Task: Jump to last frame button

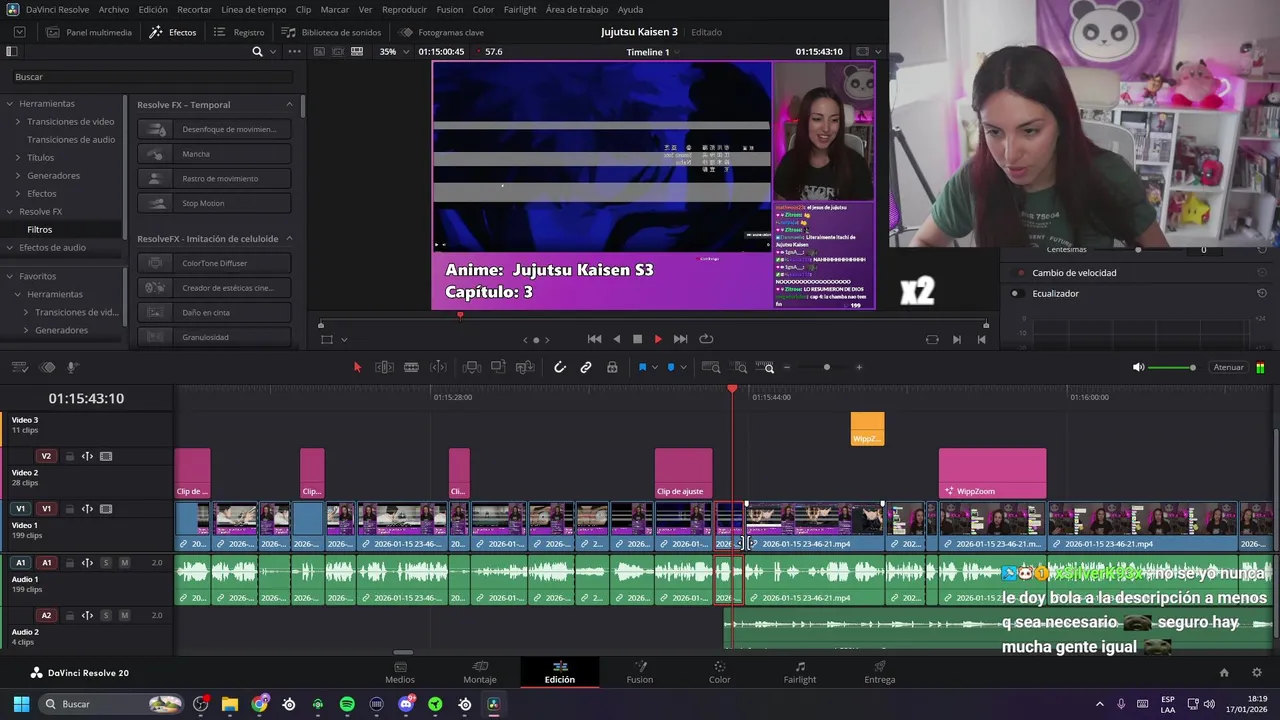Action: [x=680, y=339]
